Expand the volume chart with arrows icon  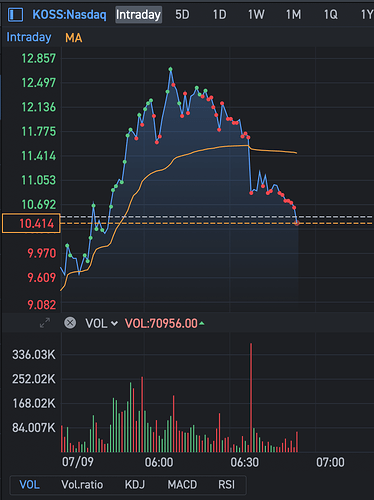(x=45, y=323)
